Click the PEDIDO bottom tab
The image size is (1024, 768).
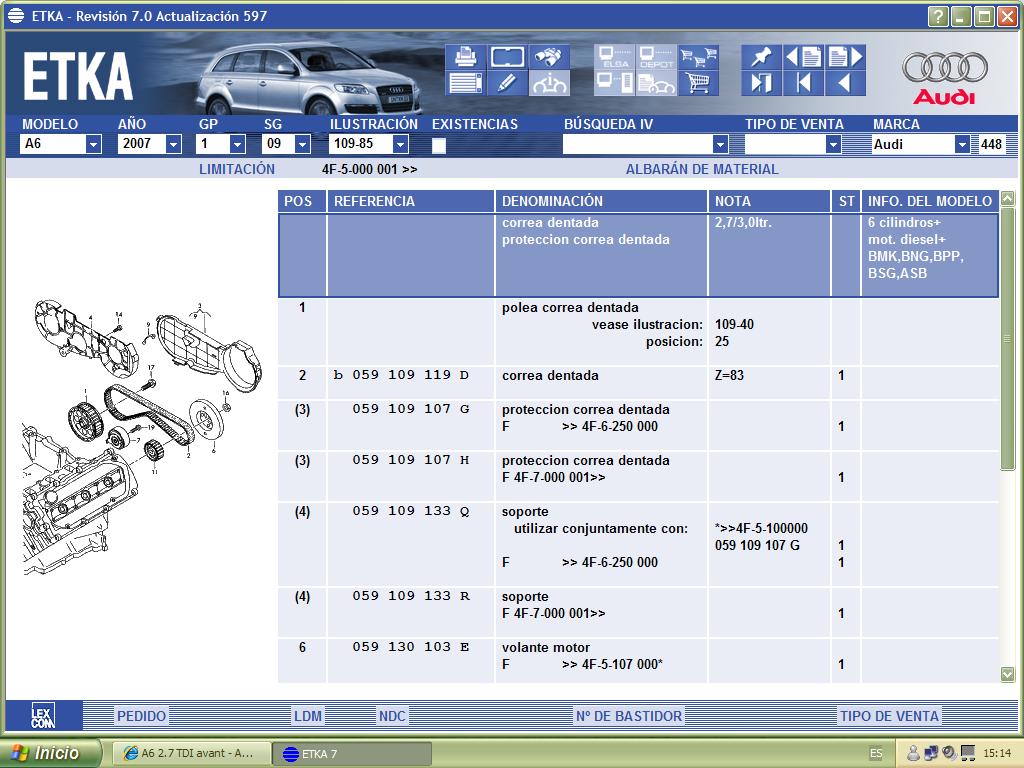(x=142, y=716)
